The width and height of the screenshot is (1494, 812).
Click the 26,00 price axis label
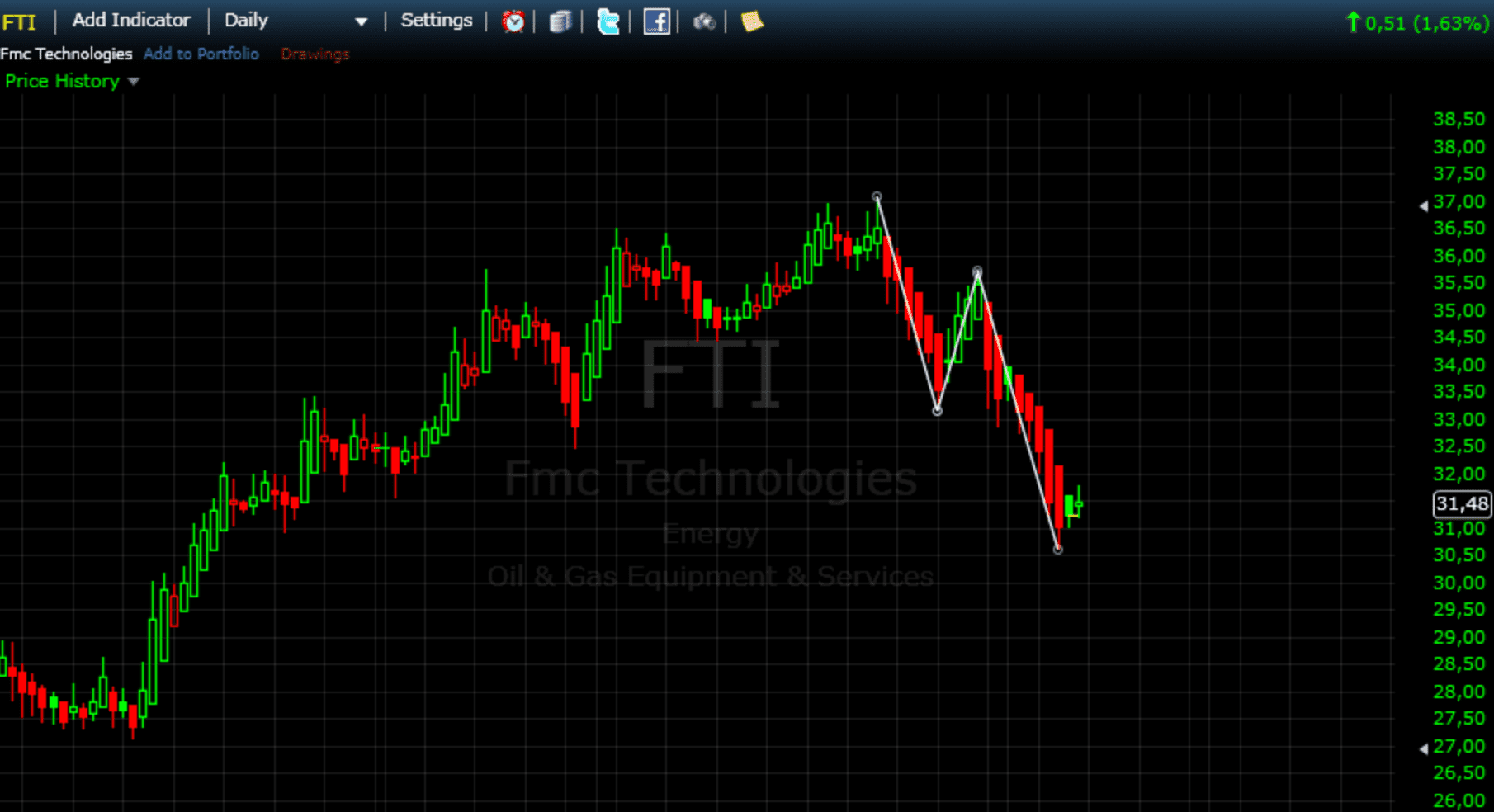click(1459, 800)
